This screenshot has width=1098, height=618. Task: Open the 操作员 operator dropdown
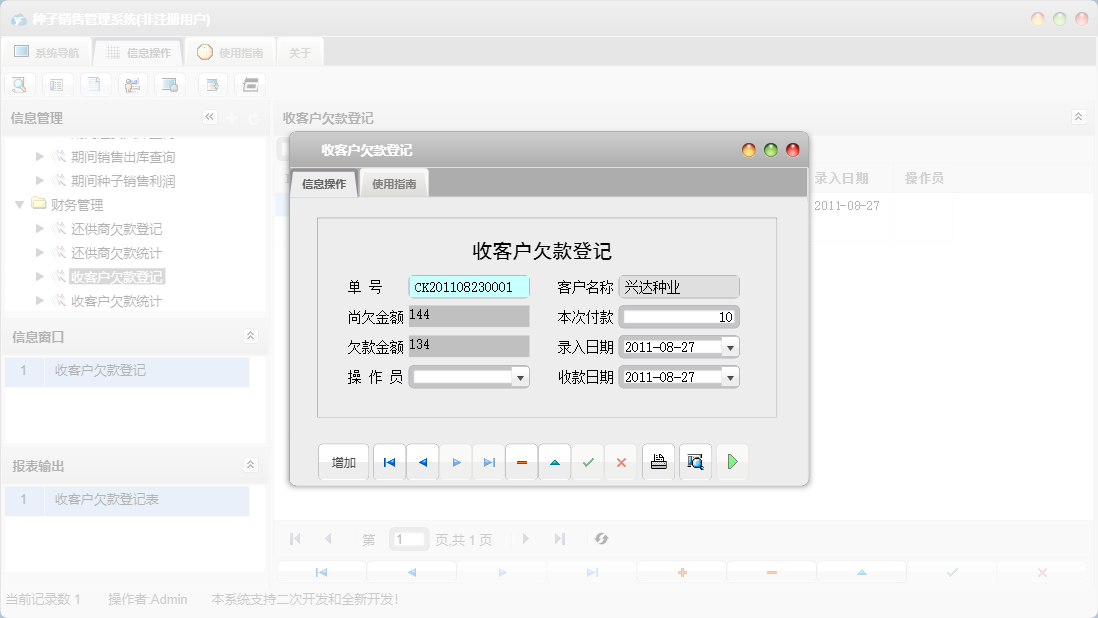(x=524, y=376)
